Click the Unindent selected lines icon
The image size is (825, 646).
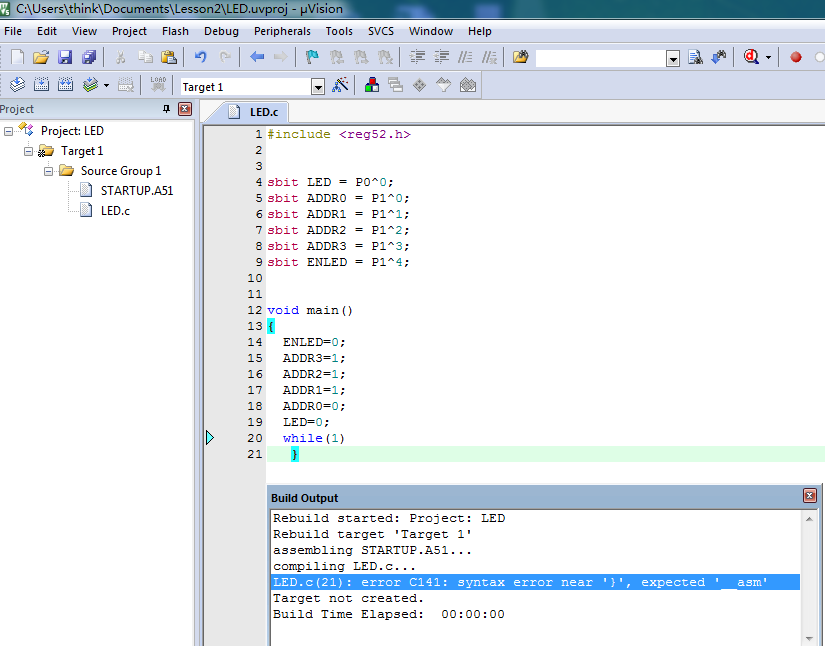[441, 57]
